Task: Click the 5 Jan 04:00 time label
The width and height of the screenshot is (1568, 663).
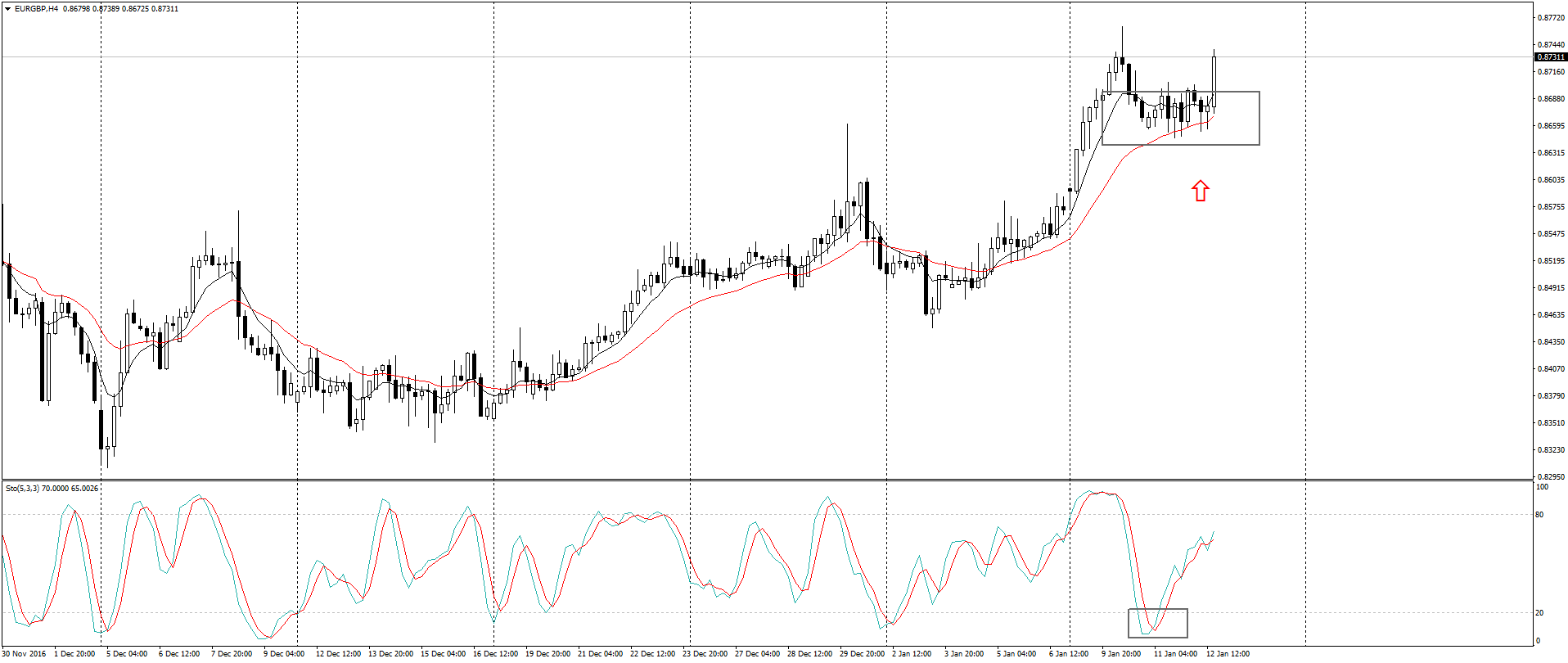Action: [1016, 654]
